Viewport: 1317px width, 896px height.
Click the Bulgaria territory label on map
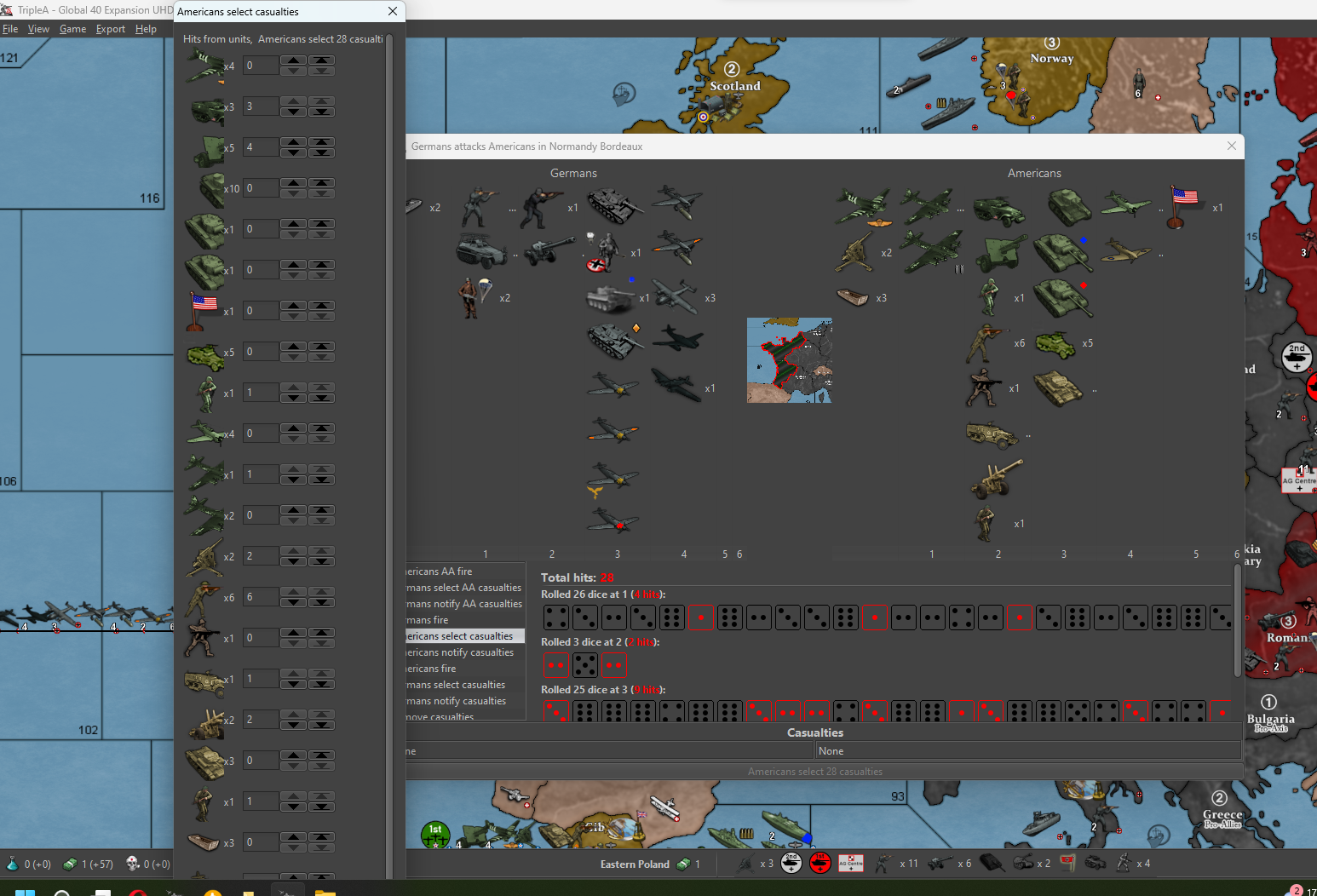1271,719
